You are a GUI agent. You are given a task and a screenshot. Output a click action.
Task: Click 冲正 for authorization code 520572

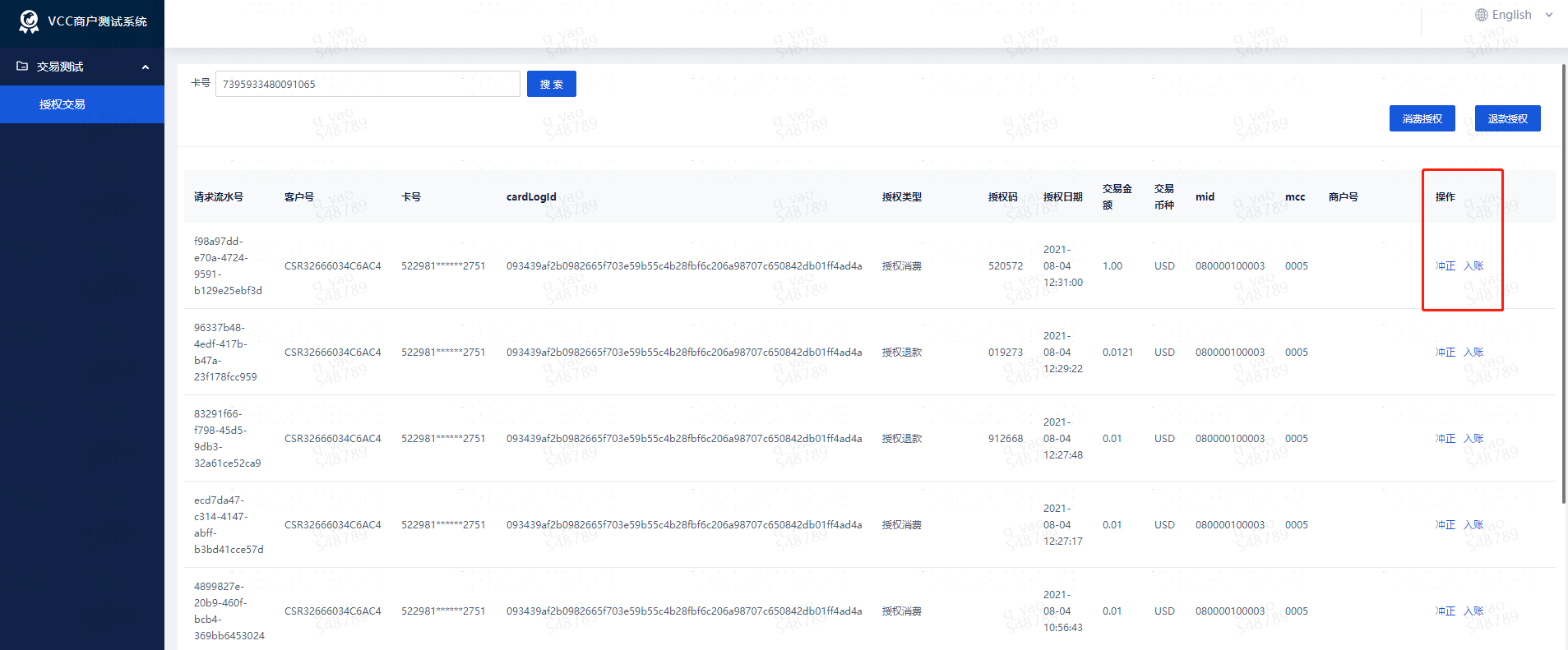1445,266
